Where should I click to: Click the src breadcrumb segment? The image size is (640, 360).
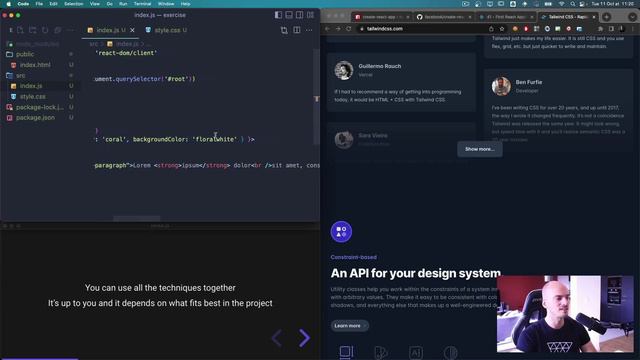[x=94, y=44]
